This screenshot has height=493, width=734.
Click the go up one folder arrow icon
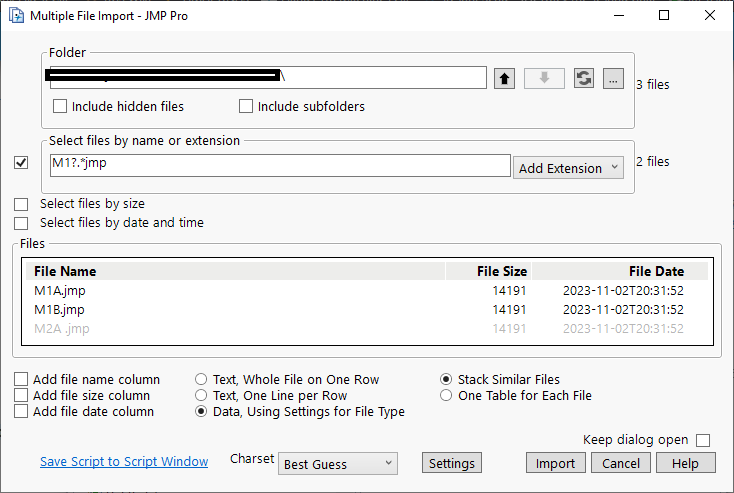[x=505, y=79]
